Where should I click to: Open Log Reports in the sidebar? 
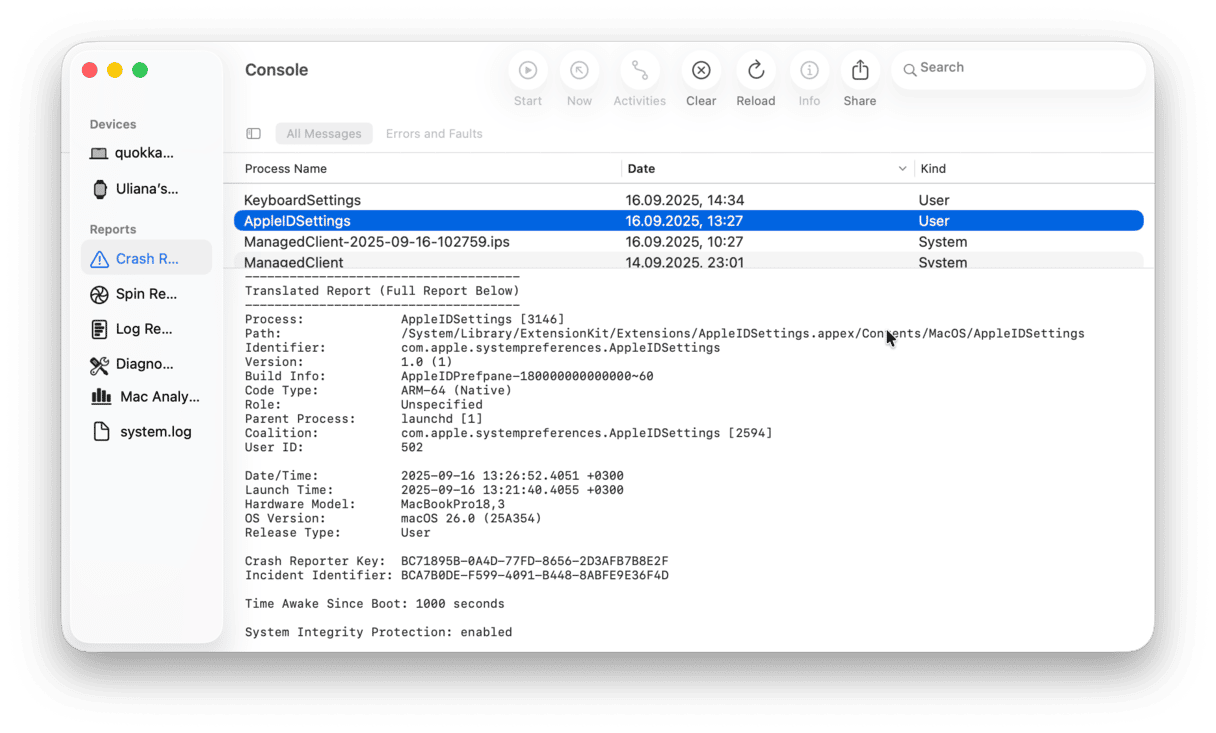[146, 329]
